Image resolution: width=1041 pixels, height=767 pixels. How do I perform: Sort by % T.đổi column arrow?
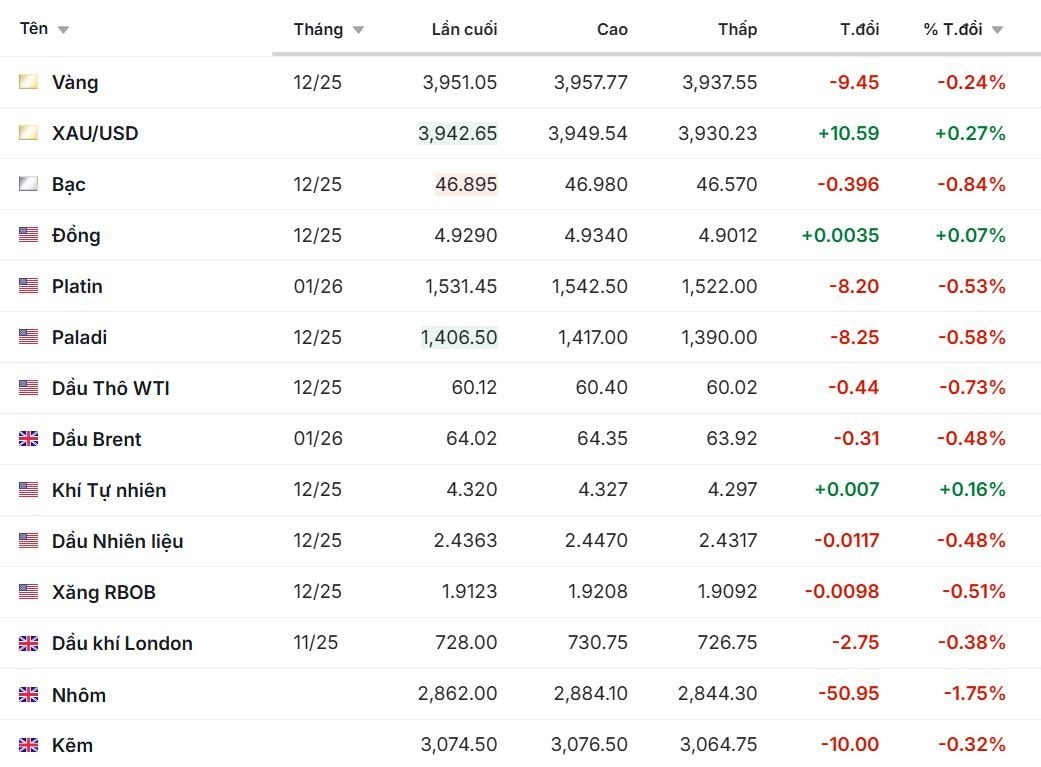[997, 30]
